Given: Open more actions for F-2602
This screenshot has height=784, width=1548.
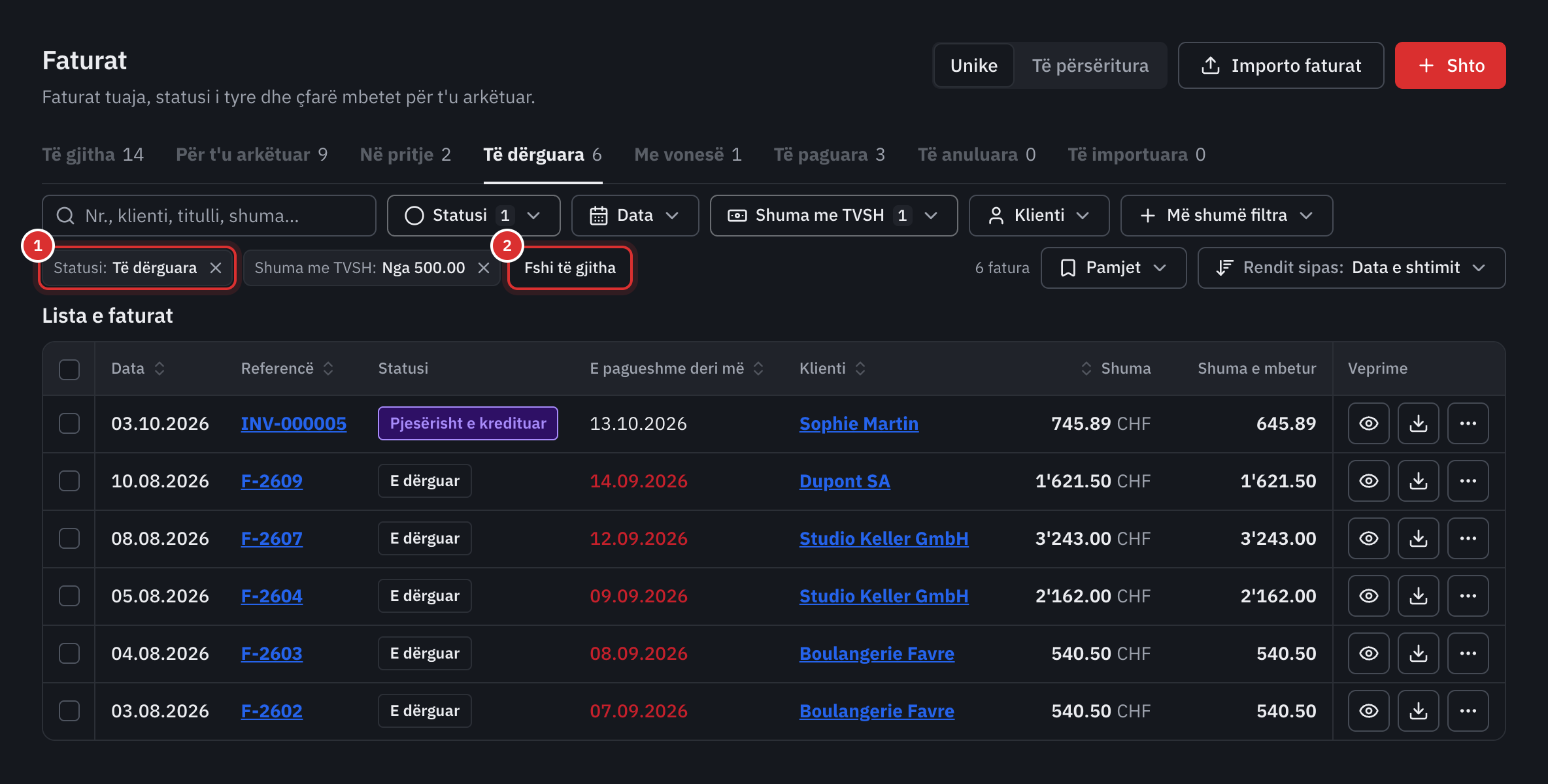Looking at the screenshot, I should point(1468,711).
